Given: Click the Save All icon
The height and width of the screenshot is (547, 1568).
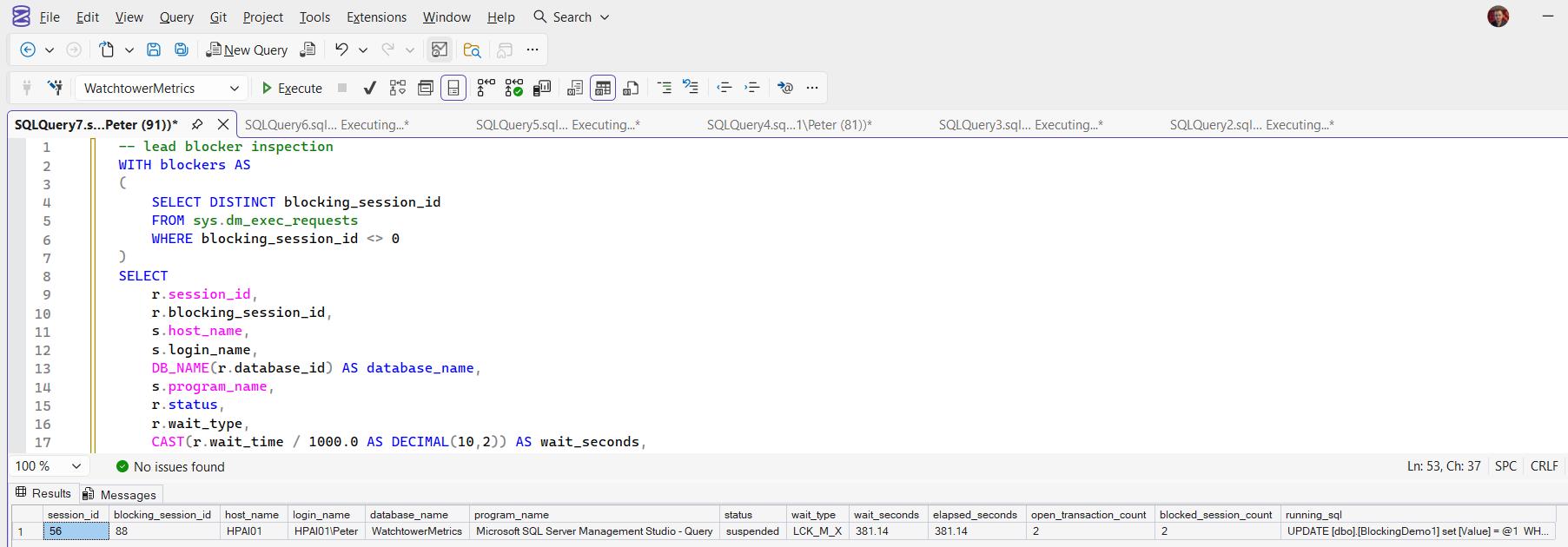Looking at the screenshot, I should click(182, 49).
